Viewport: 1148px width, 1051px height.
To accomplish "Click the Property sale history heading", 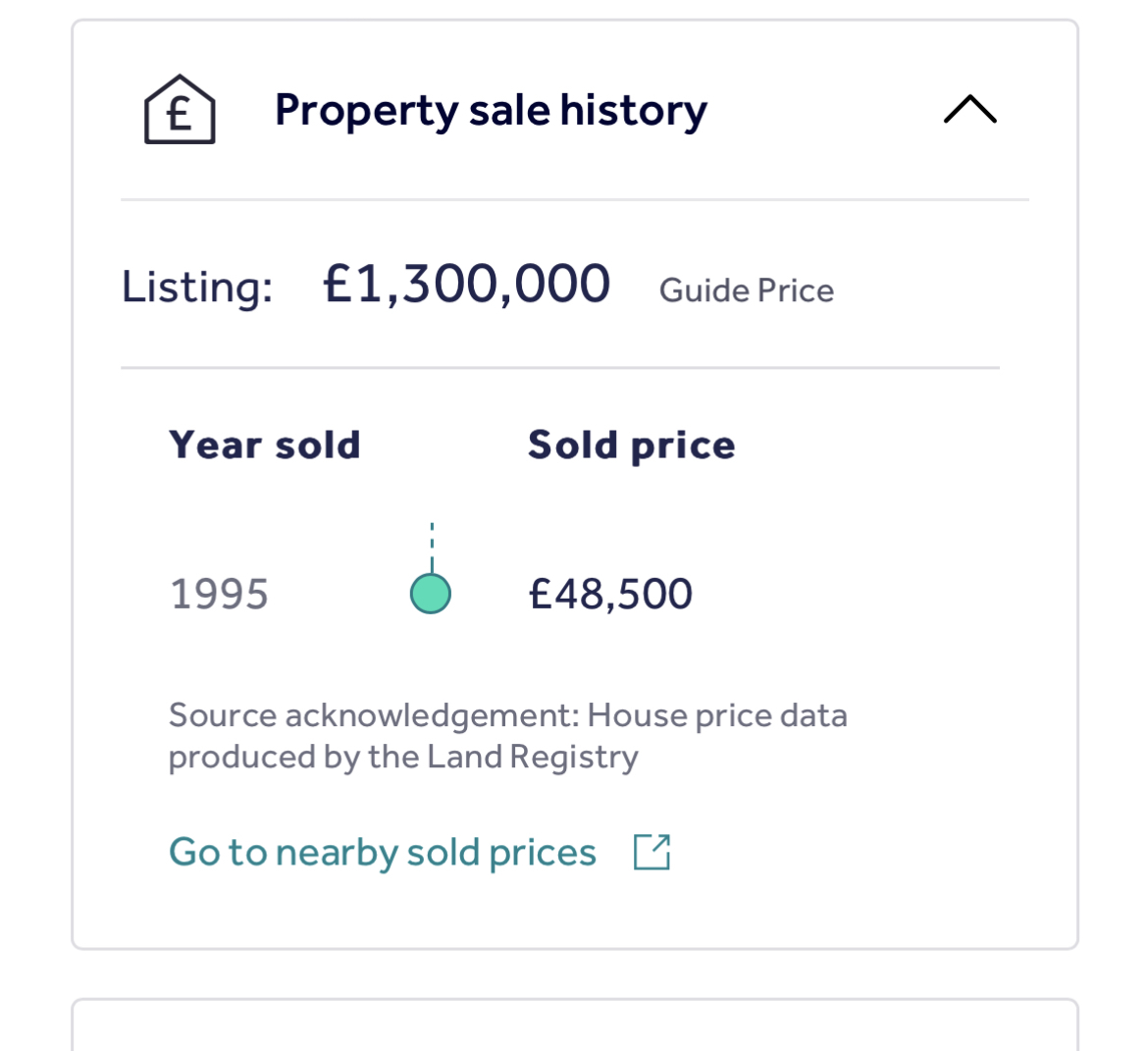I will (x=492, y=110).
